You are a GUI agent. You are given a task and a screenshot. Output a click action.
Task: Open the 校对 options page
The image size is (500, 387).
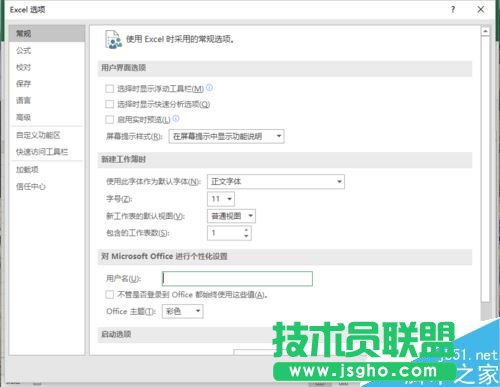pyautogui.click(x=47, y=67)
